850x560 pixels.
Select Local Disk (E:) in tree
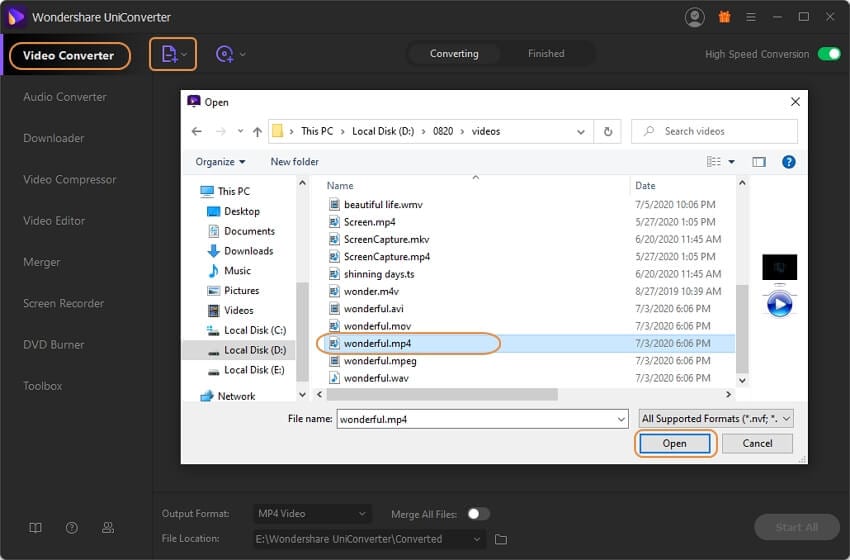click(246, 370)
